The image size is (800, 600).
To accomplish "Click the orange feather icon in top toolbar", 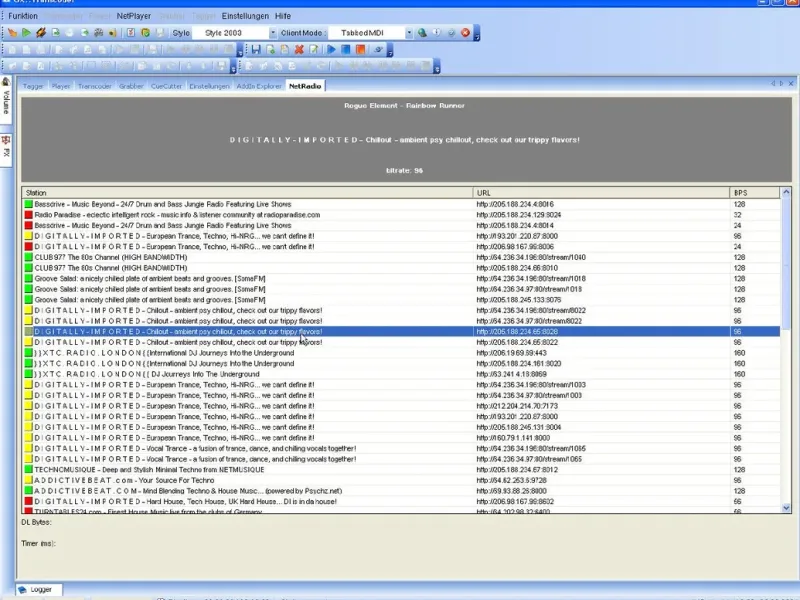I will click(x=12, y=33).
